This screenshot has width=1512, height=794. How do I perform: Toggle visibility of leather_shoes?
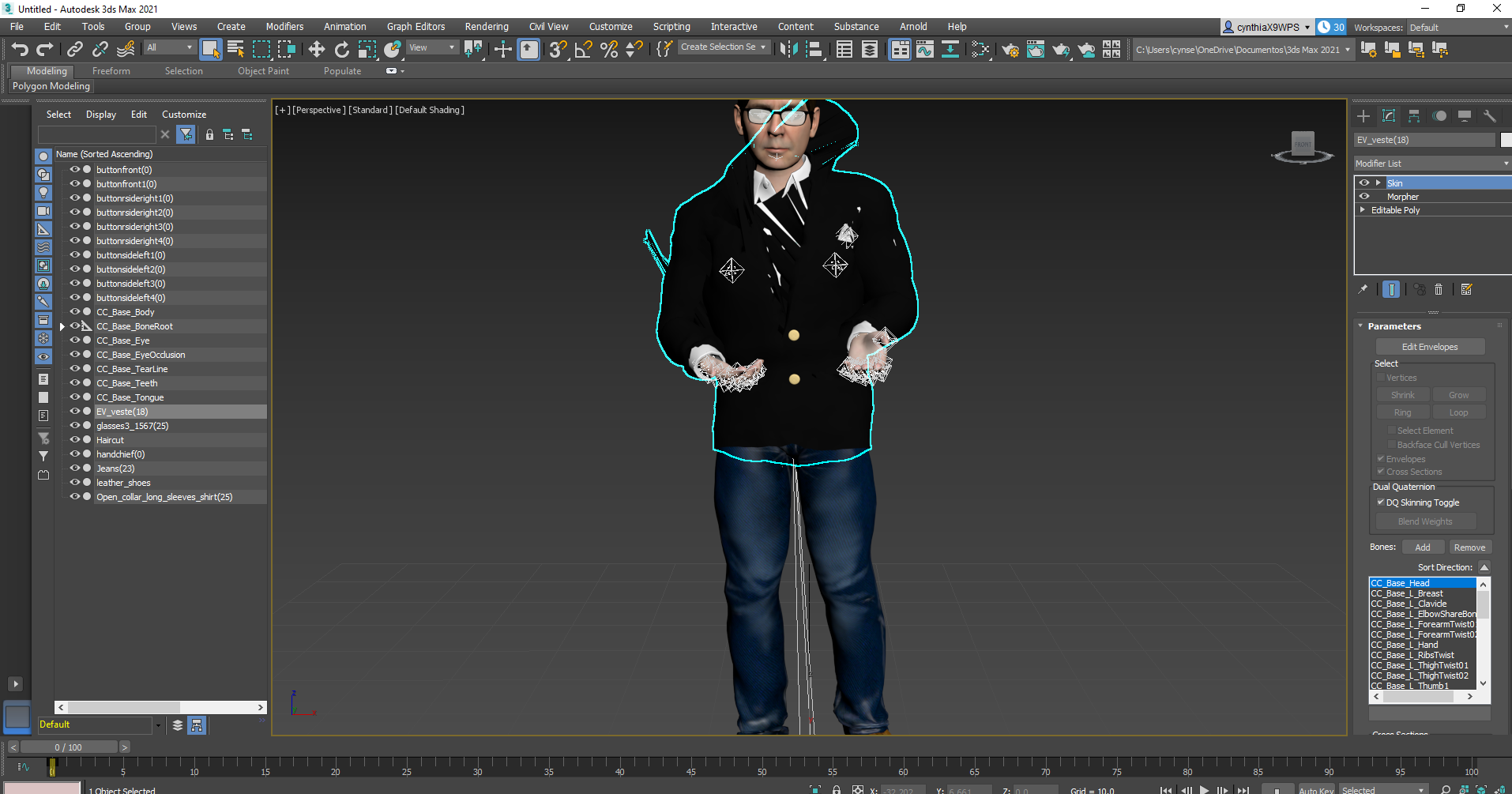[75, 483]
